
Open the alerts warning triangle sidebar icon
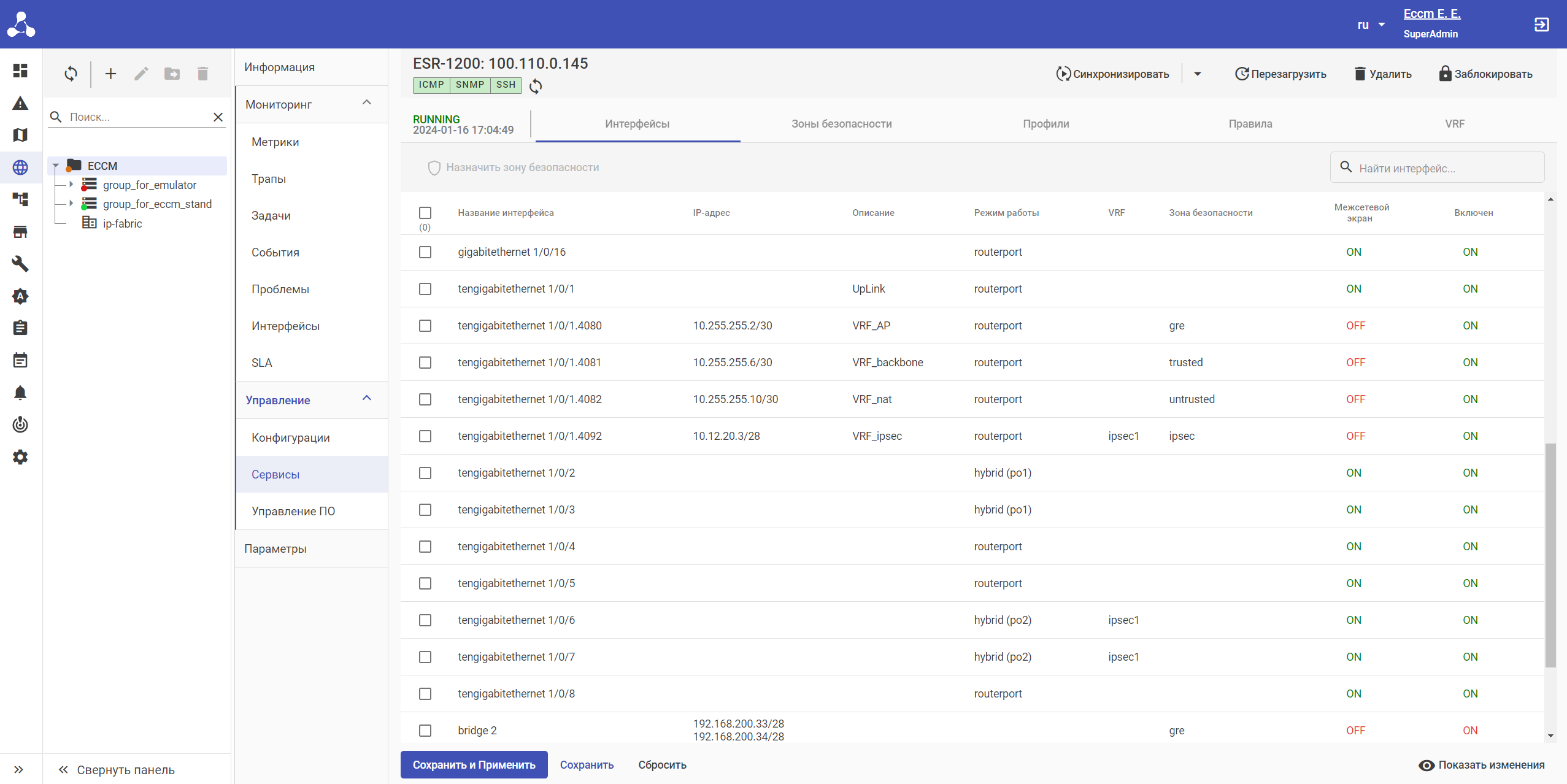point(20,103)
